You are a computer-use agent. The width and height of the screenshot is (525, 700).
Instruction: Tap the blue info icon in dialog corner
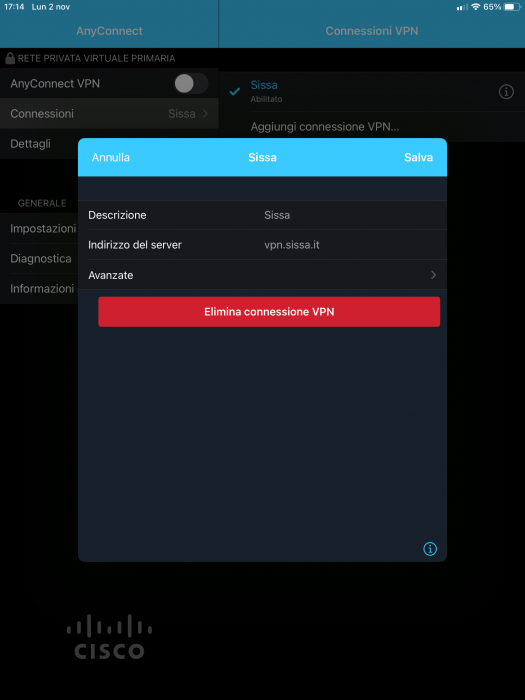429,549
